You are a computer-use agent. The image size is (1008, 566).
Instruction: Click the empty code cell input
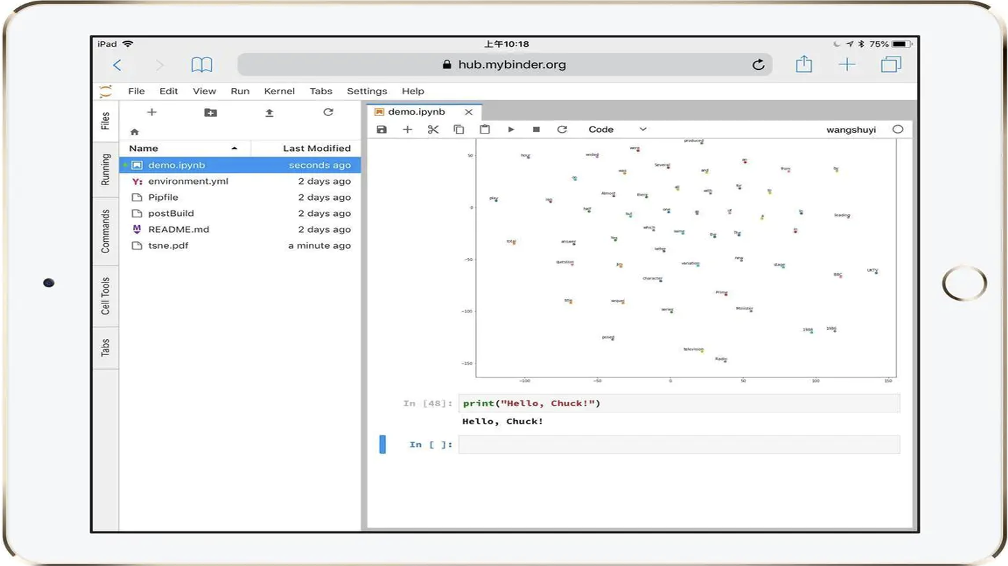click(679, 444)
